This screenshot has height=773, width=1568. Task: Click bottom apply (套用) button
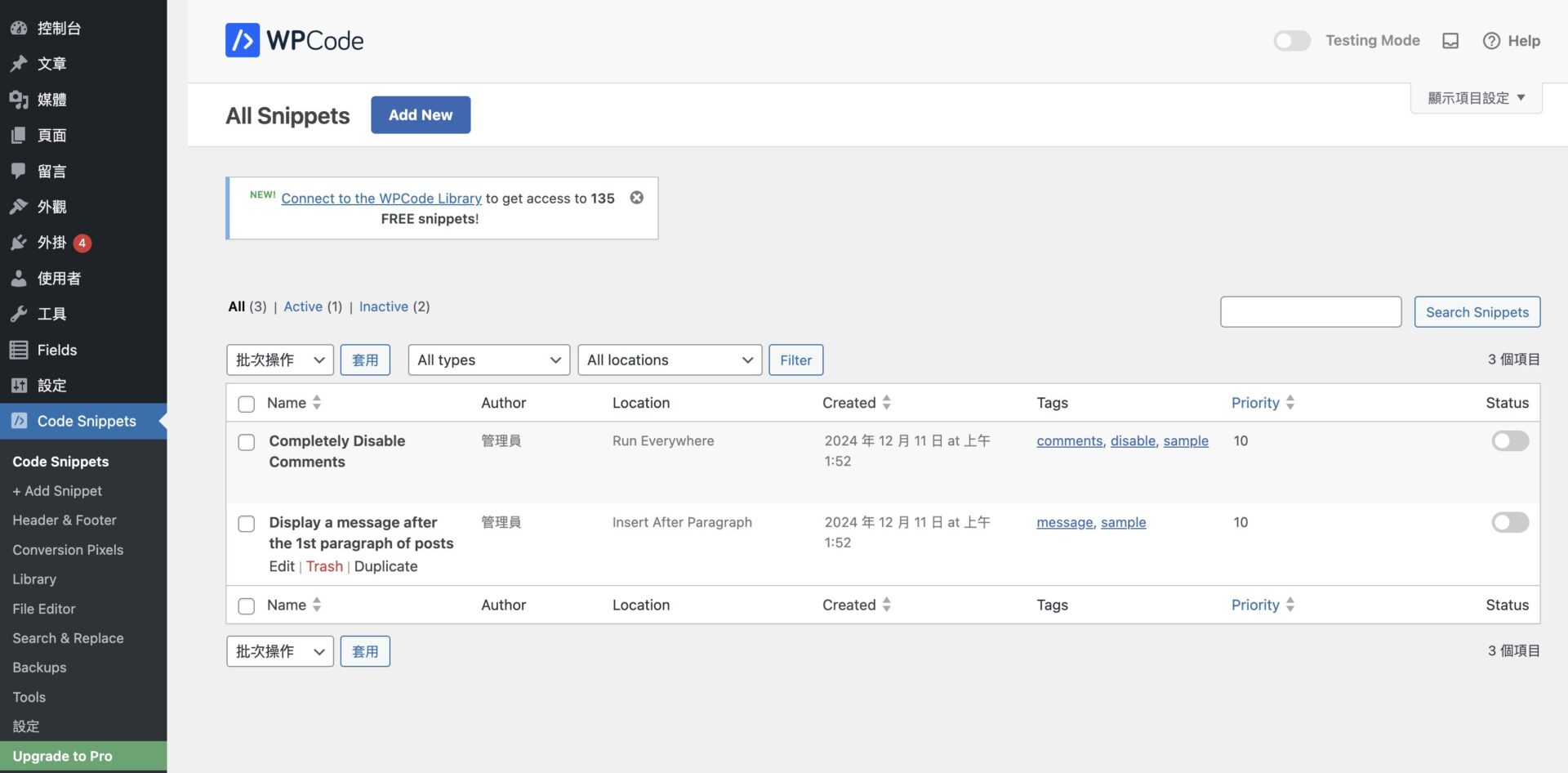coord(365,651)
